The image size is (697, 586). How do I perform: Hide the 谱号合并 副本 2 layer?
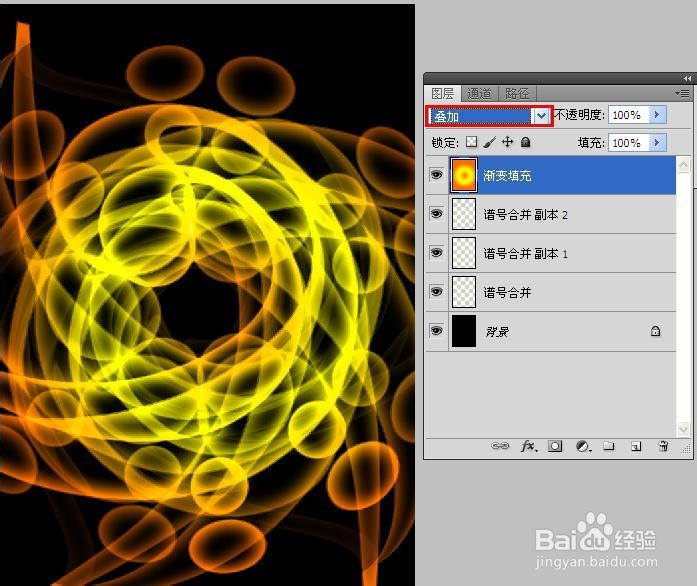point(437,214)
